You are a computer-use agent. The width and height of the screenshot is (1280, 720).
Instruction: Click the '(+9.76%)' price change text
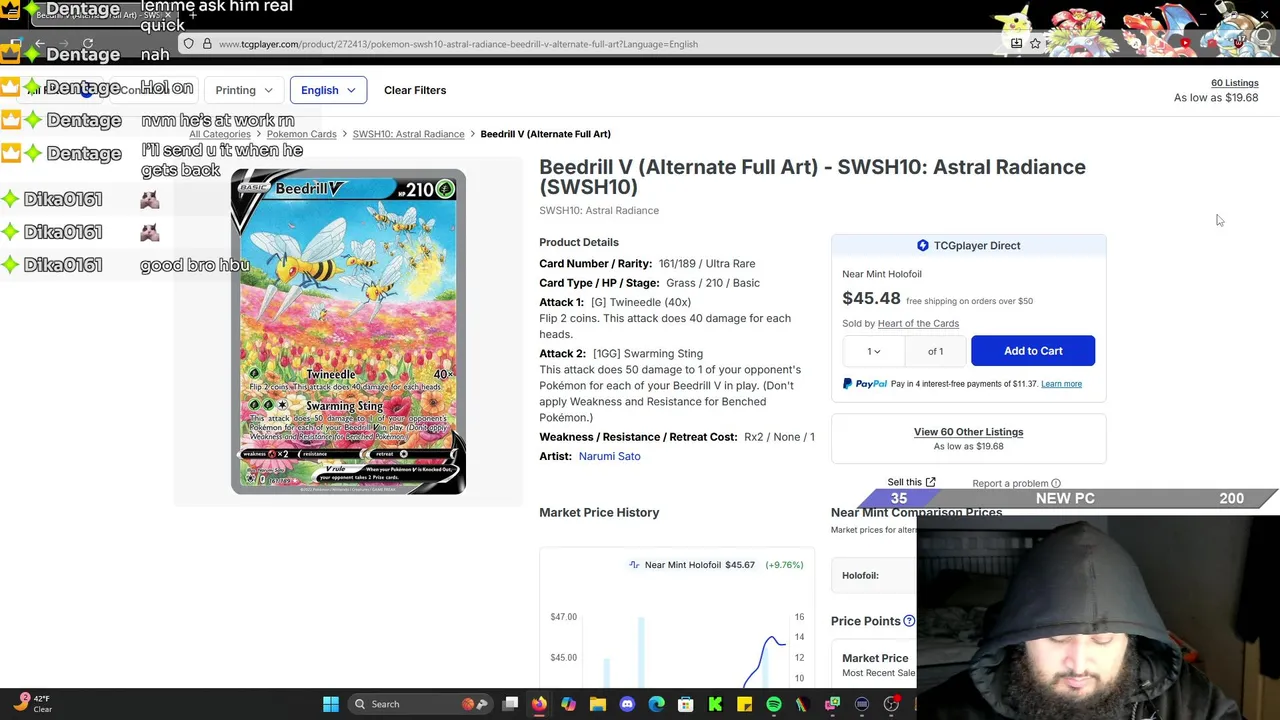click(784, 565)
